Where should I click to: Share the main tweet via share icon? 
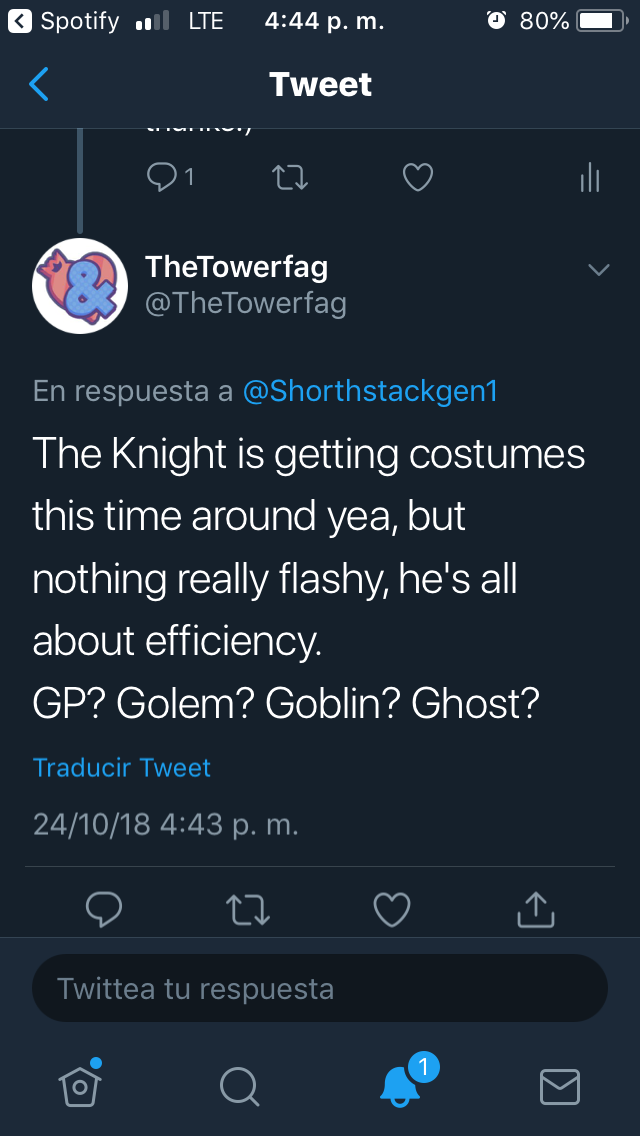(x=535, y=908)
